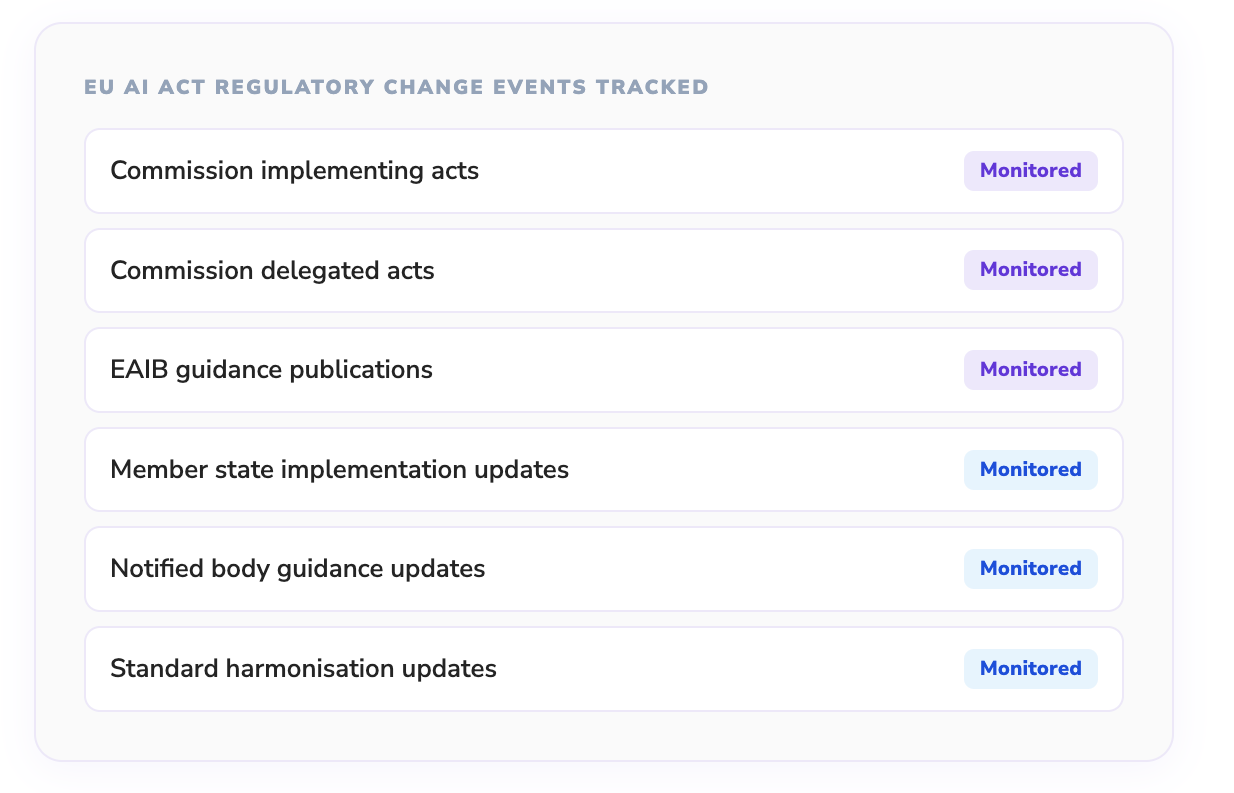Click the 'Commission delegated acts' label text
Screen dimensions: 1234x793
pyautogui.click(x=272, y=270)
